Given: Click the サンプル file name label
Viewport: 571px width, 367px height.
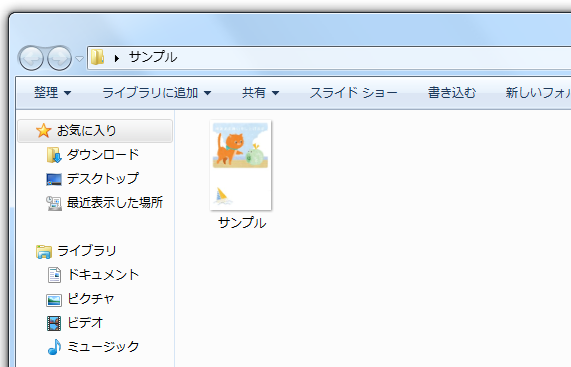Looking at the screenshot, I should 242,223.
